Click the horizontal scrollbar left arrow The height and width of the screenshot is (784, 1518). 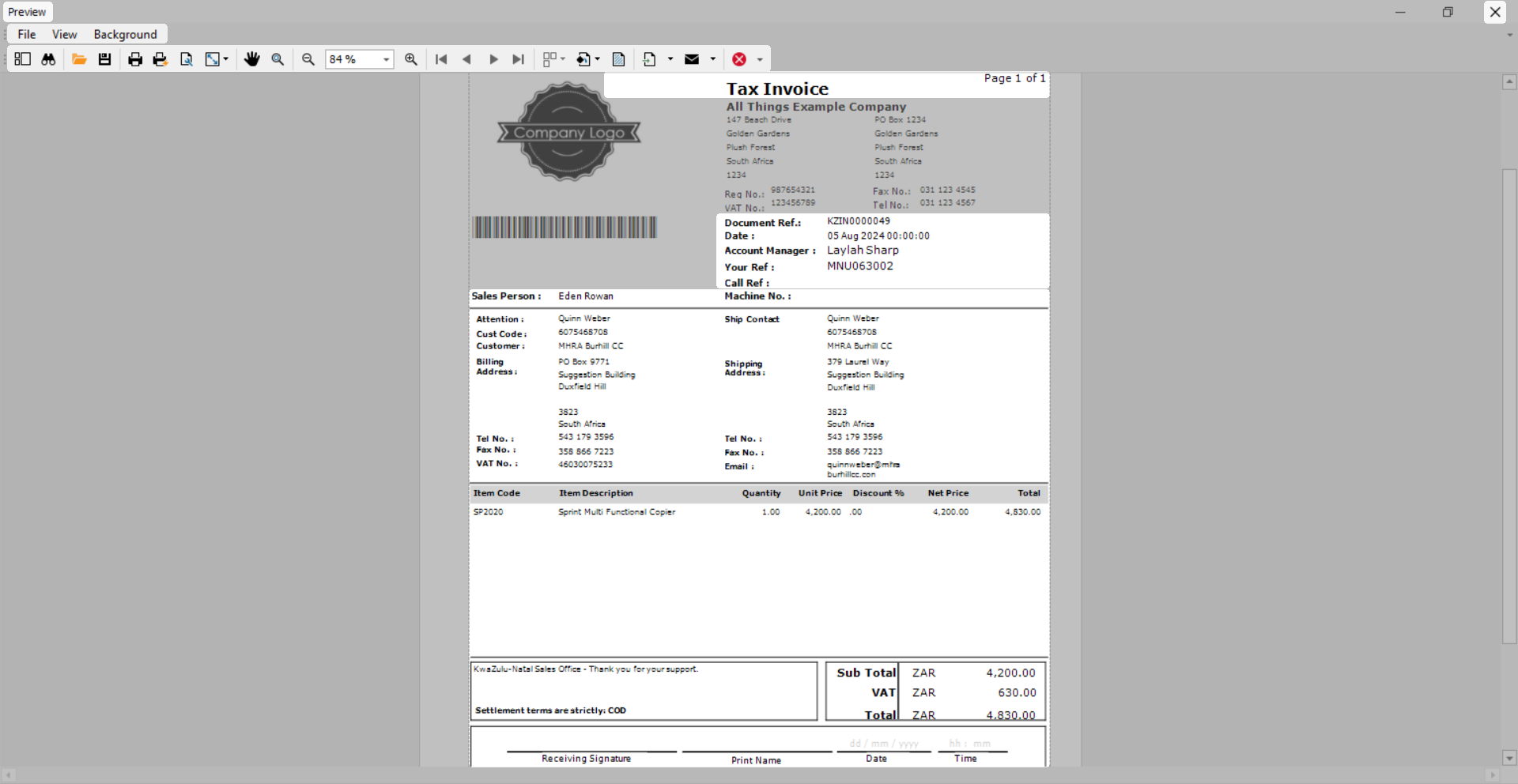(8, 775)
